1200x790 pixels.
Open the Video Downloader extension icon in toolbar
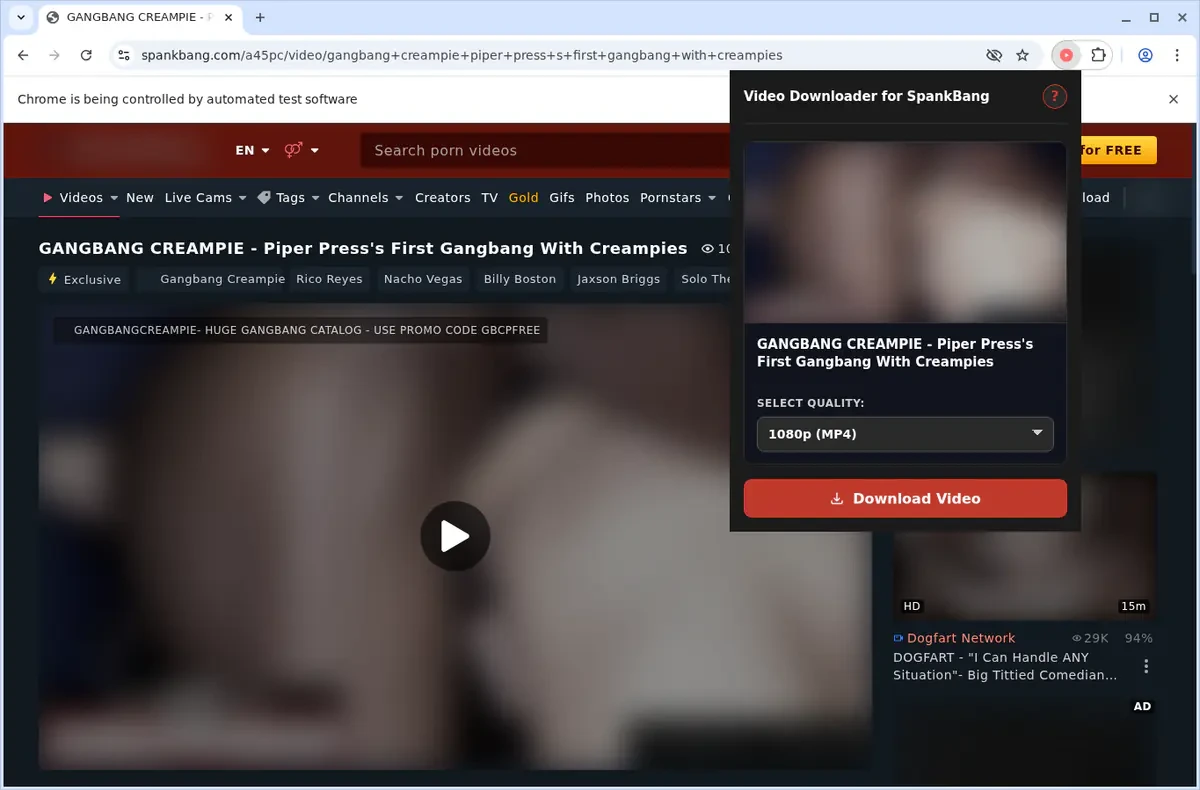pos(1066,56)
